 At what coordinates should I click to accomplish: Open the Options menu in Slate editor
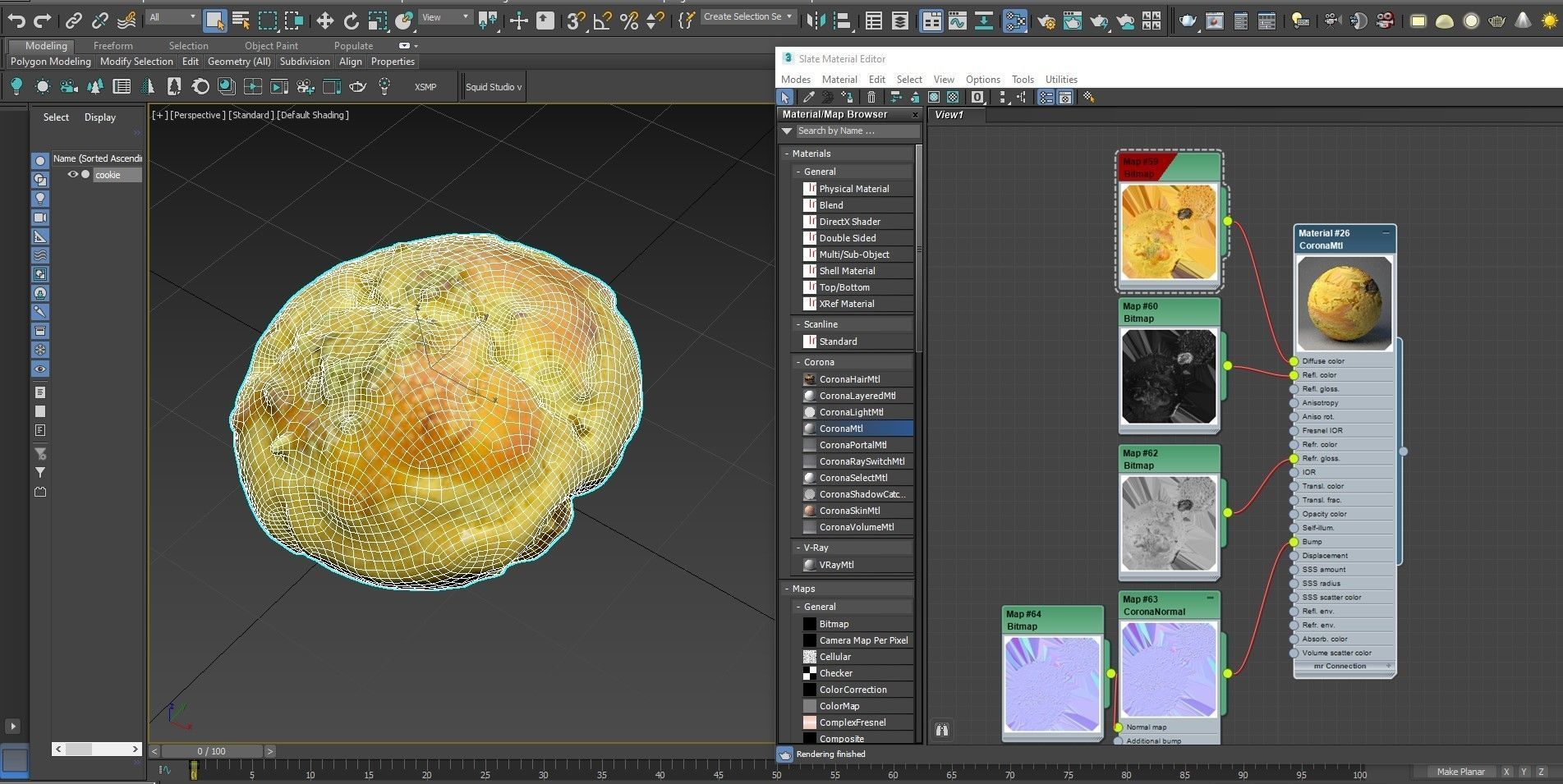click(982, 80)
